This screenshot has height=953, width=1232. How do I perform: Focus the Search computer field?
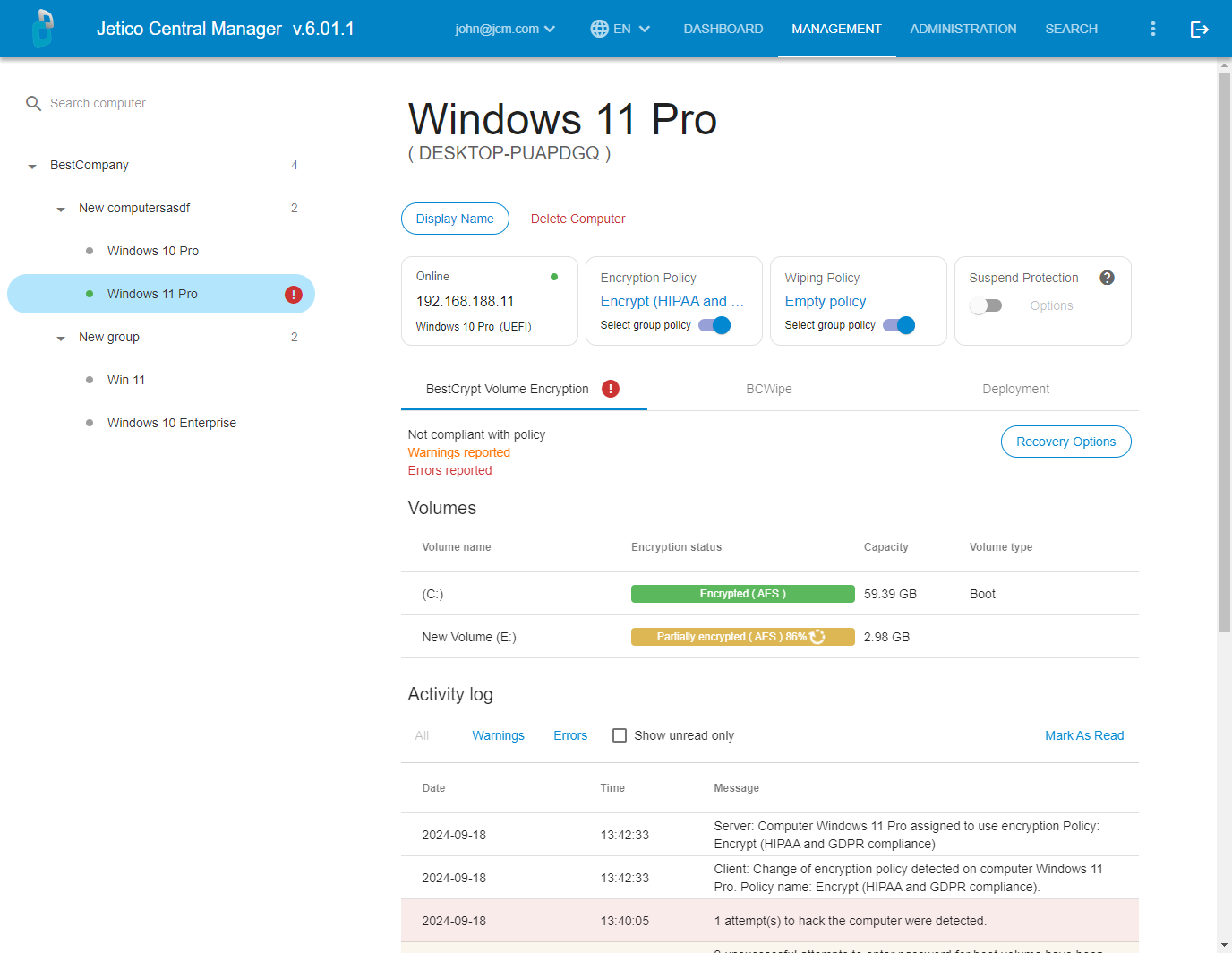click(x=170, y=103)
